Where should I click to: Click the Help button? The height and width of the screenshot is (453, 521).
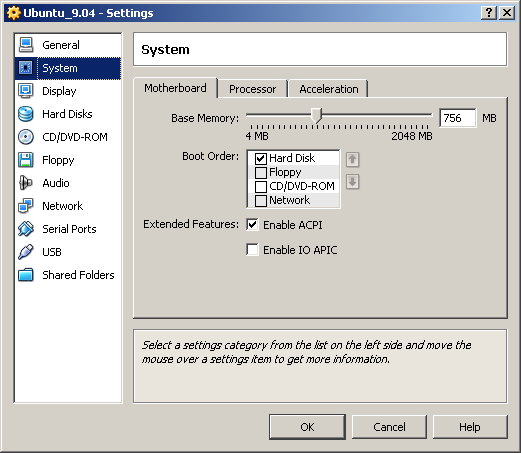click(x=470, y=427)
